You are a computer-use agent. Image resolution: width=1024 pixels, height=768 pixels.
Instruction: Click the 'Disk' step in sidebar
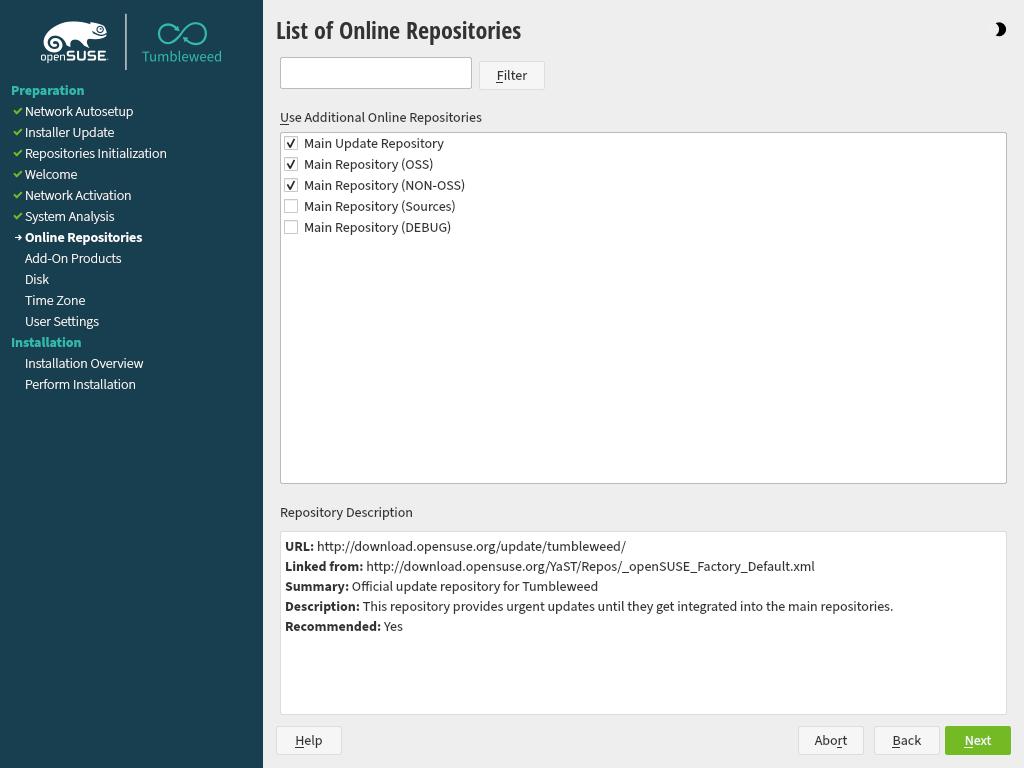pos(37,280)
